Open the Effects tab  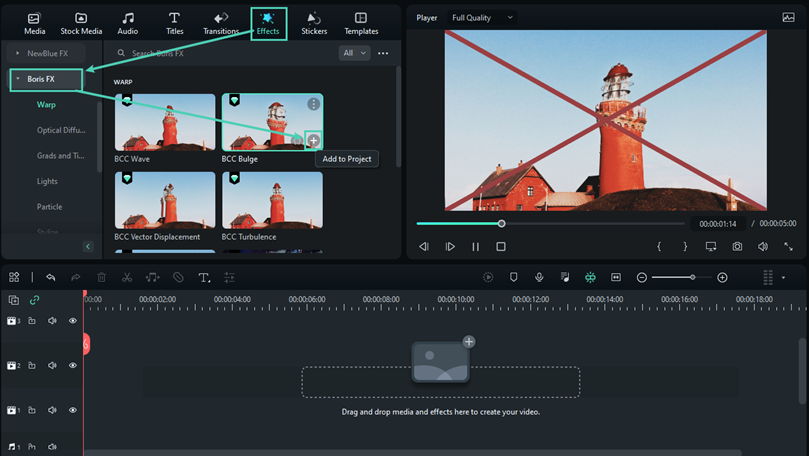click(x=268, y=22)
